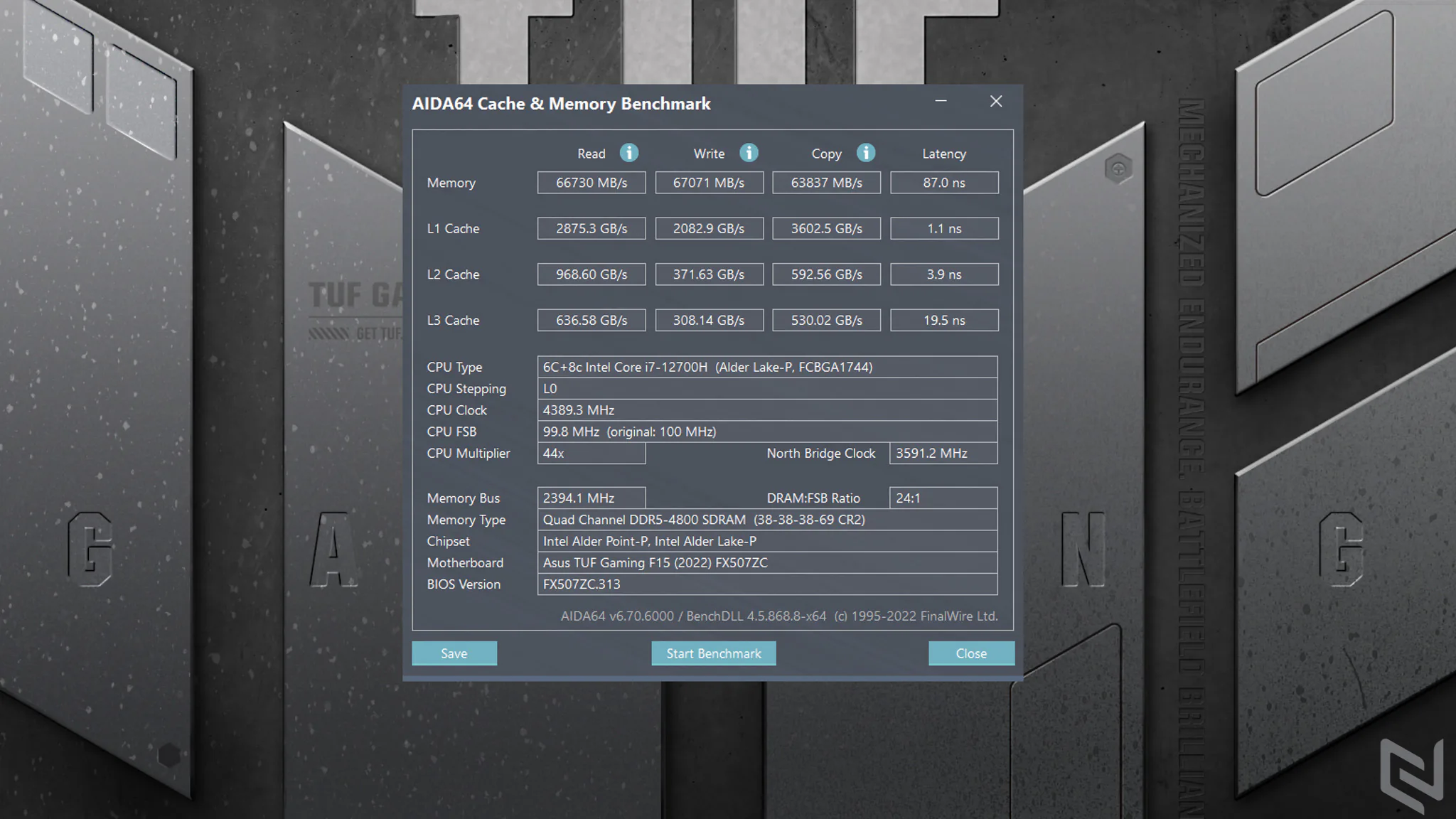Click L2 Cache read 968.60 GB/s
The height and width of the screenshot is (819, 1456).
point(591,274)
